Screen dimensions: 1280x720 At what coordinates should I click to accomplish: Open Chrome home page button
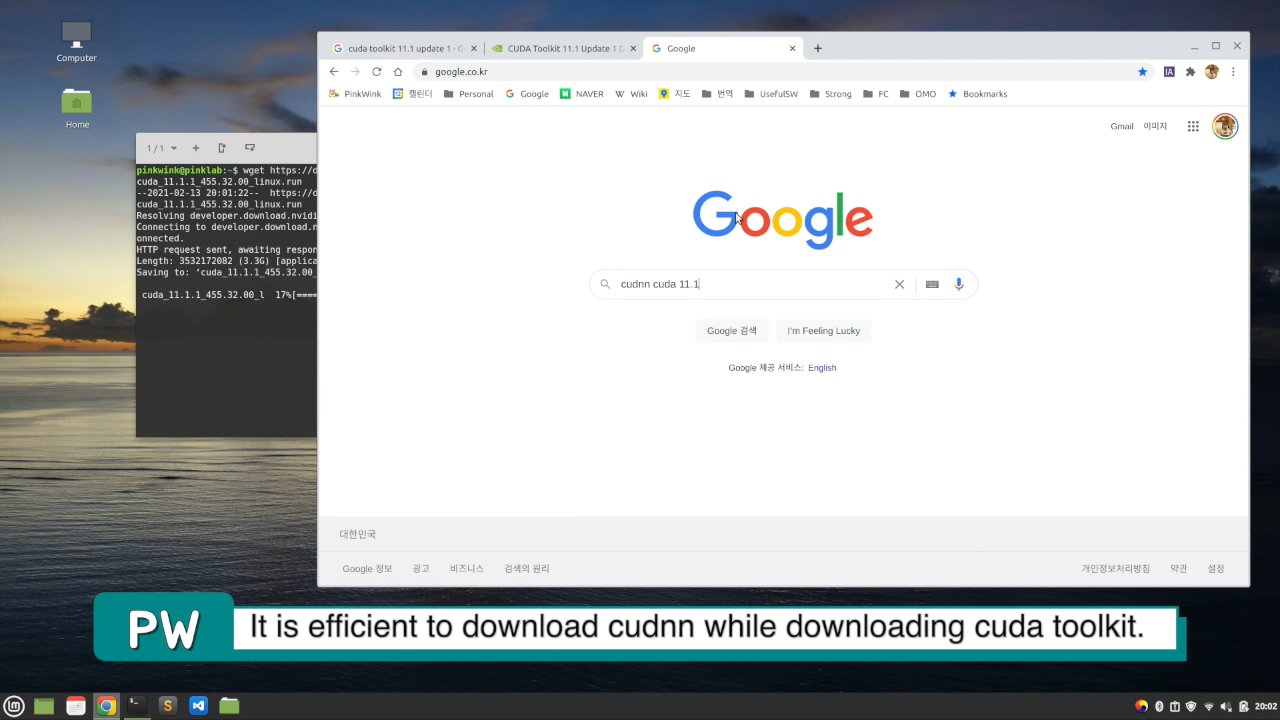click(398, 72)
